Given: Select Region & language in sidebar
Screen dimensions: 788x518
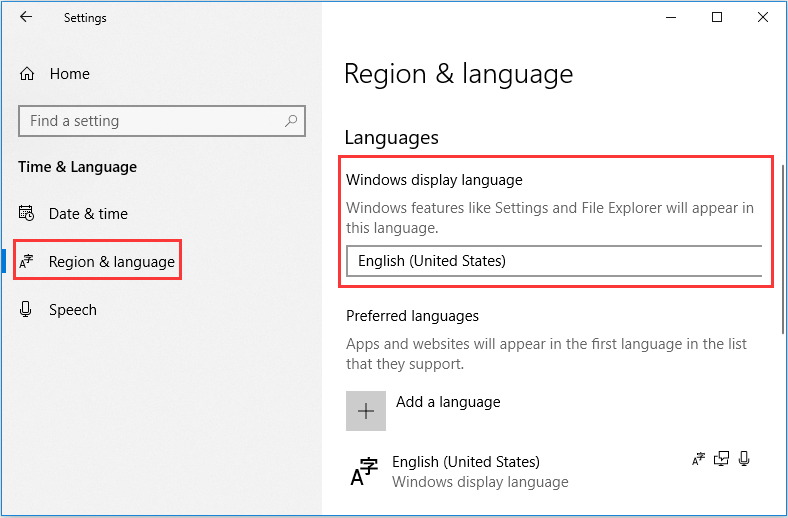Looking at the screenshot, I should pyautogui.click(x=97, y=260).
